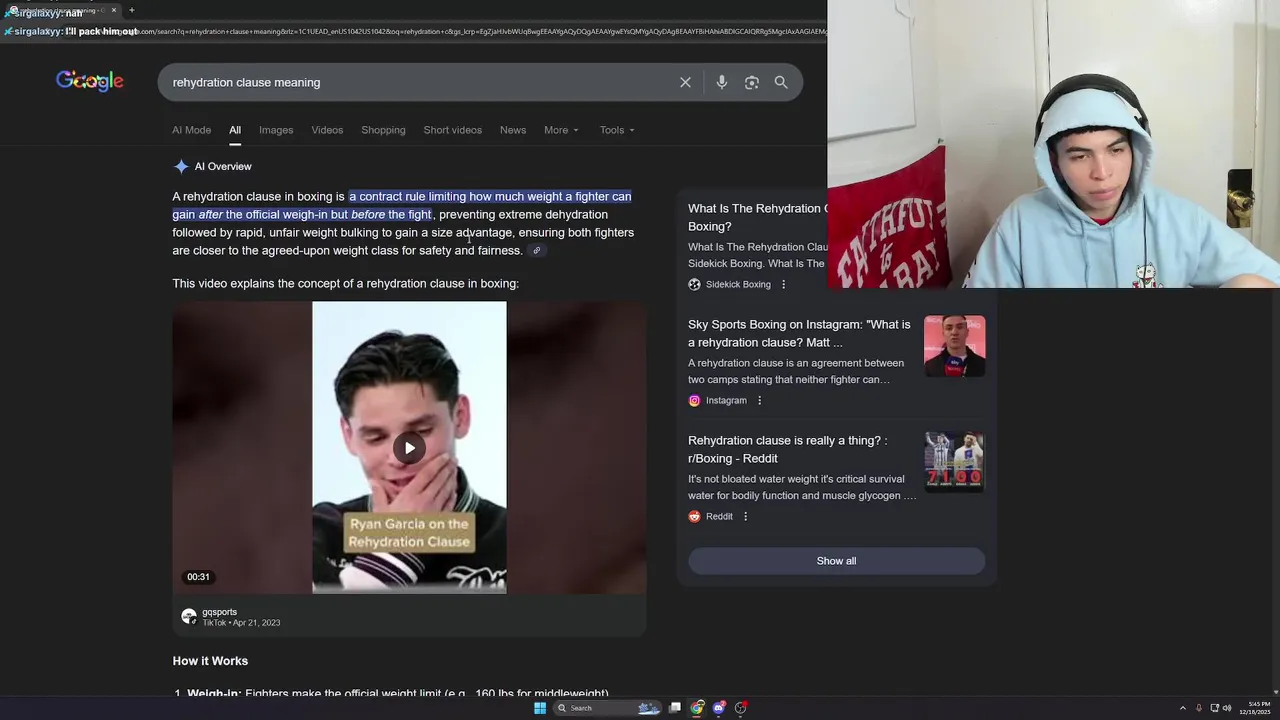Expand the Tools dropdown
Image resolution: width=1280 pixels, height=720 pixels.
coord(617,130)
